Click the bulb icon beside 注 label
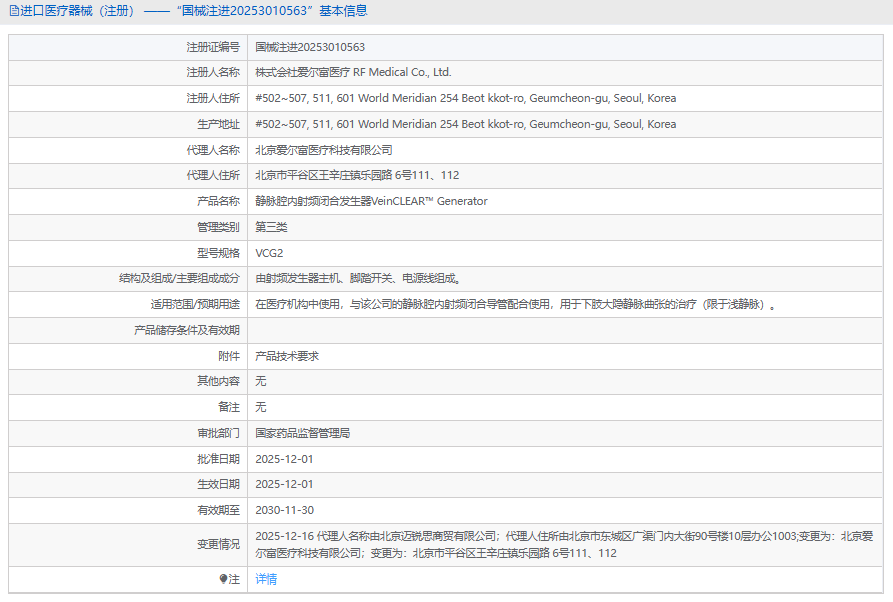893x602 pixels. tap(223, 579)
